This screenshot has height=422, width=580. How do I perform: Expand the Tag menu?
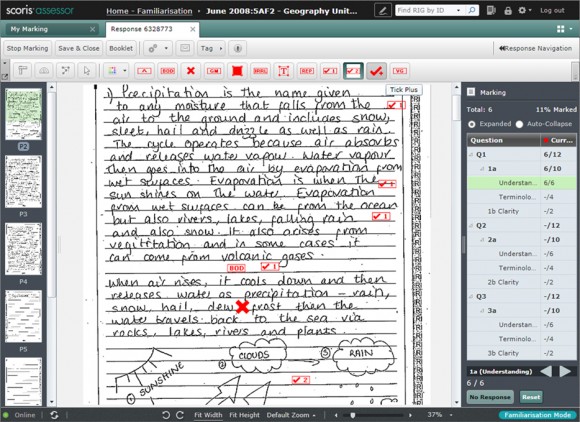[x=211, y=48]
